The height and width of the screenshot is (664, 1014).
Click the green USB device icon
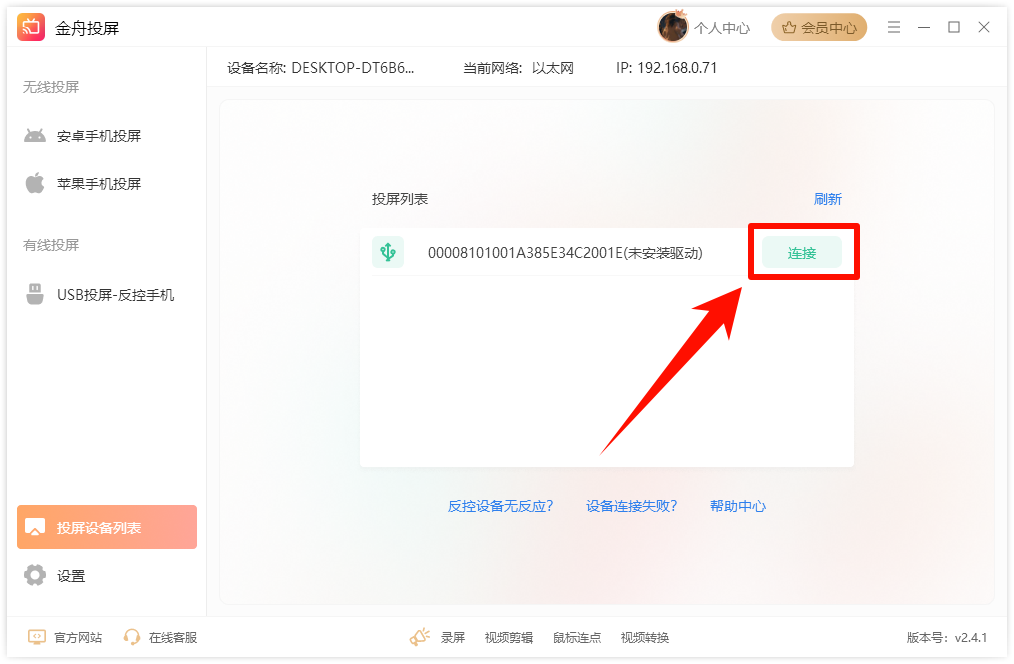(388, 252)
